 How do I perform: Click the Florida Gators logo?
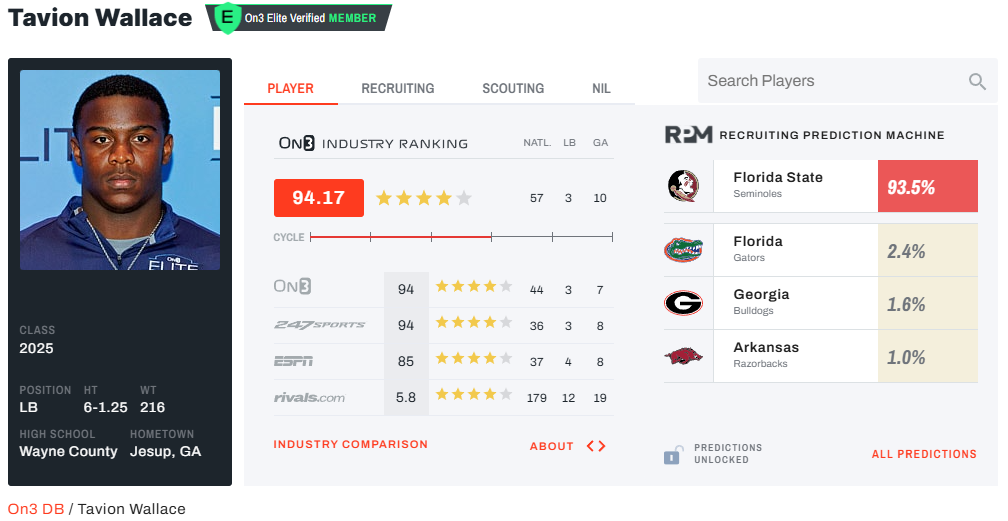click(x=683, y=250)
